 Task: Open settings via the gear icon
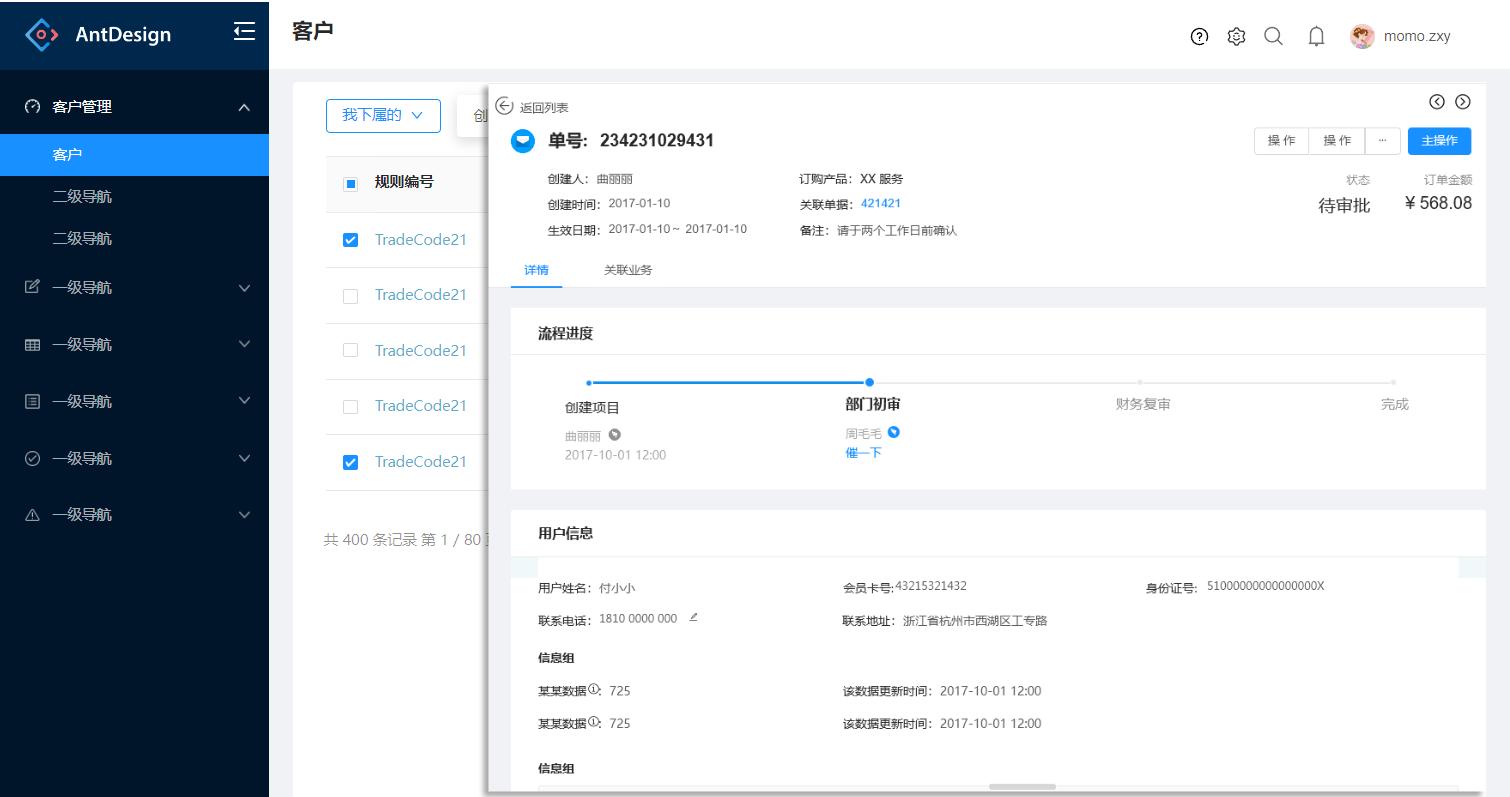[x=1236, y=36]
